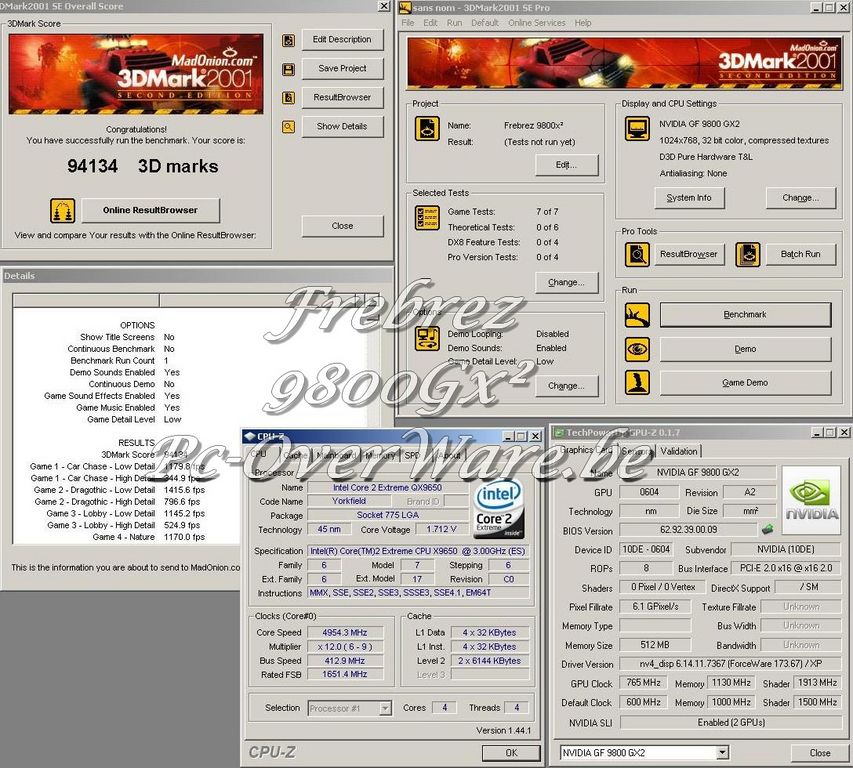
Task: Click the Batch Run icon
Action: 747,254
